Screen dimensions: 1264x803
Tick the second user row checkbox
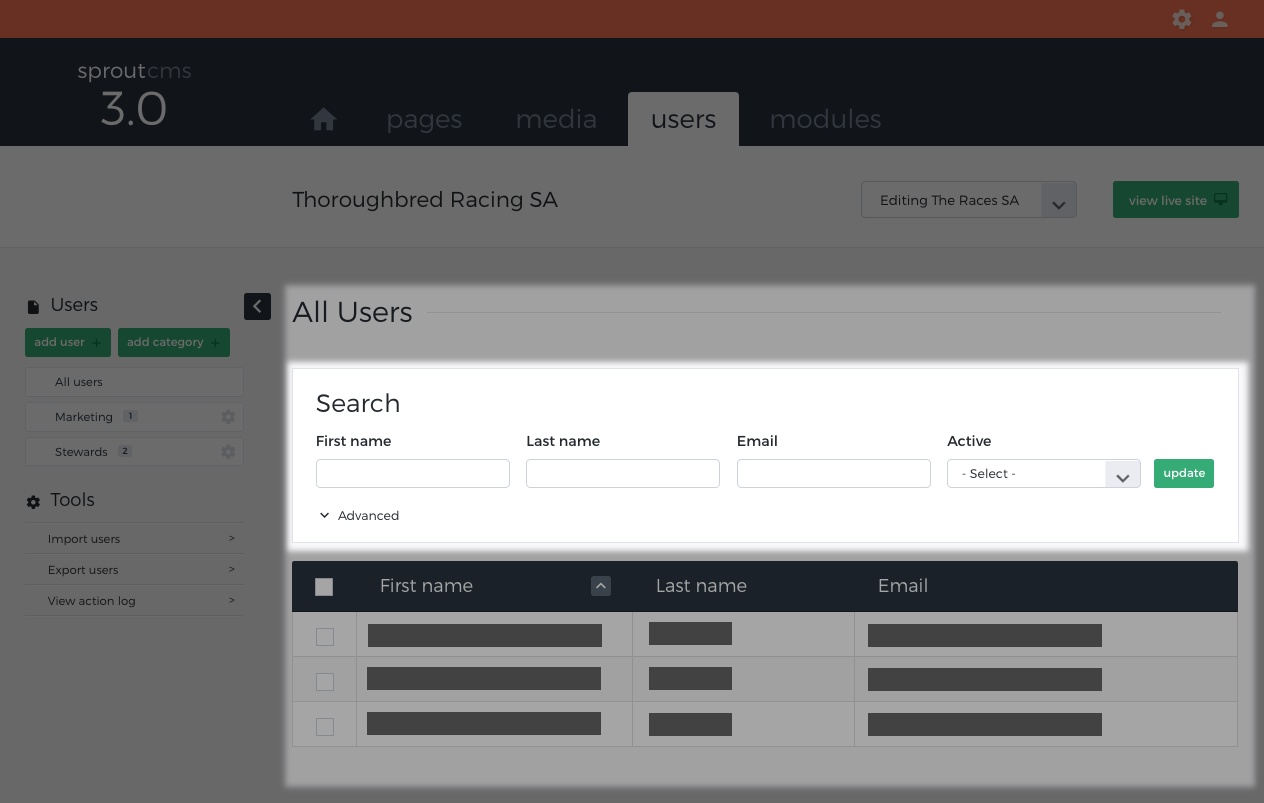click(x=325, y=681)
